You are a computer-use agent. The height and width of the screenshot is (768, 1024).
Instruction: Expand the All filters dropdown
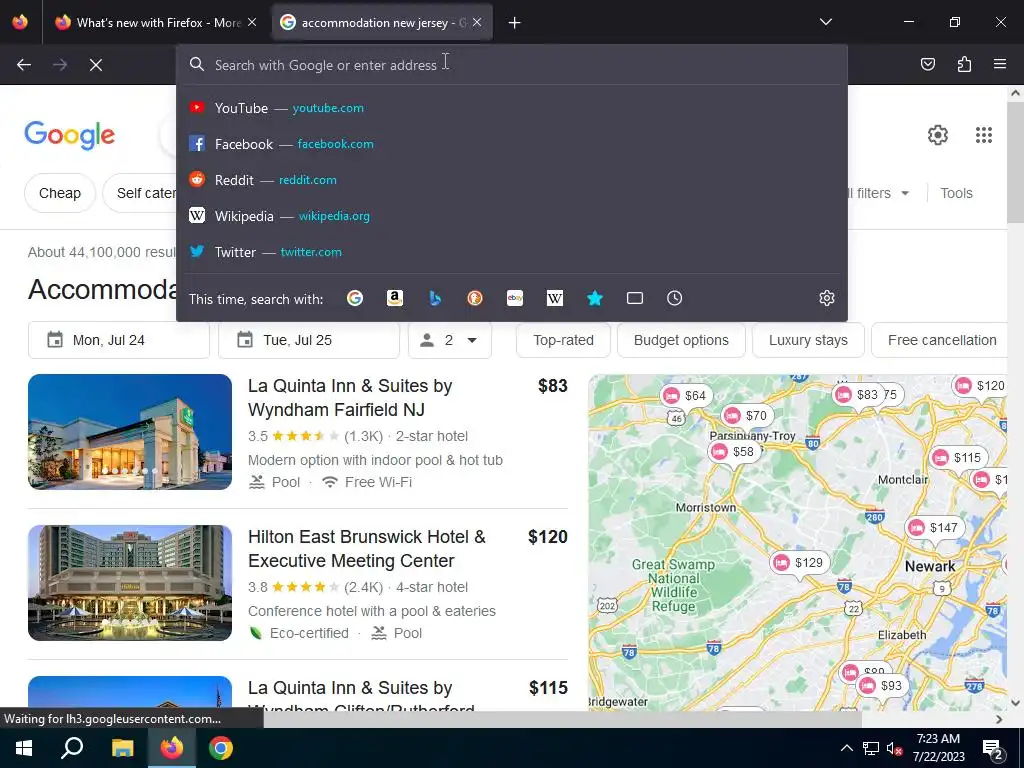[x=877, y=193]
